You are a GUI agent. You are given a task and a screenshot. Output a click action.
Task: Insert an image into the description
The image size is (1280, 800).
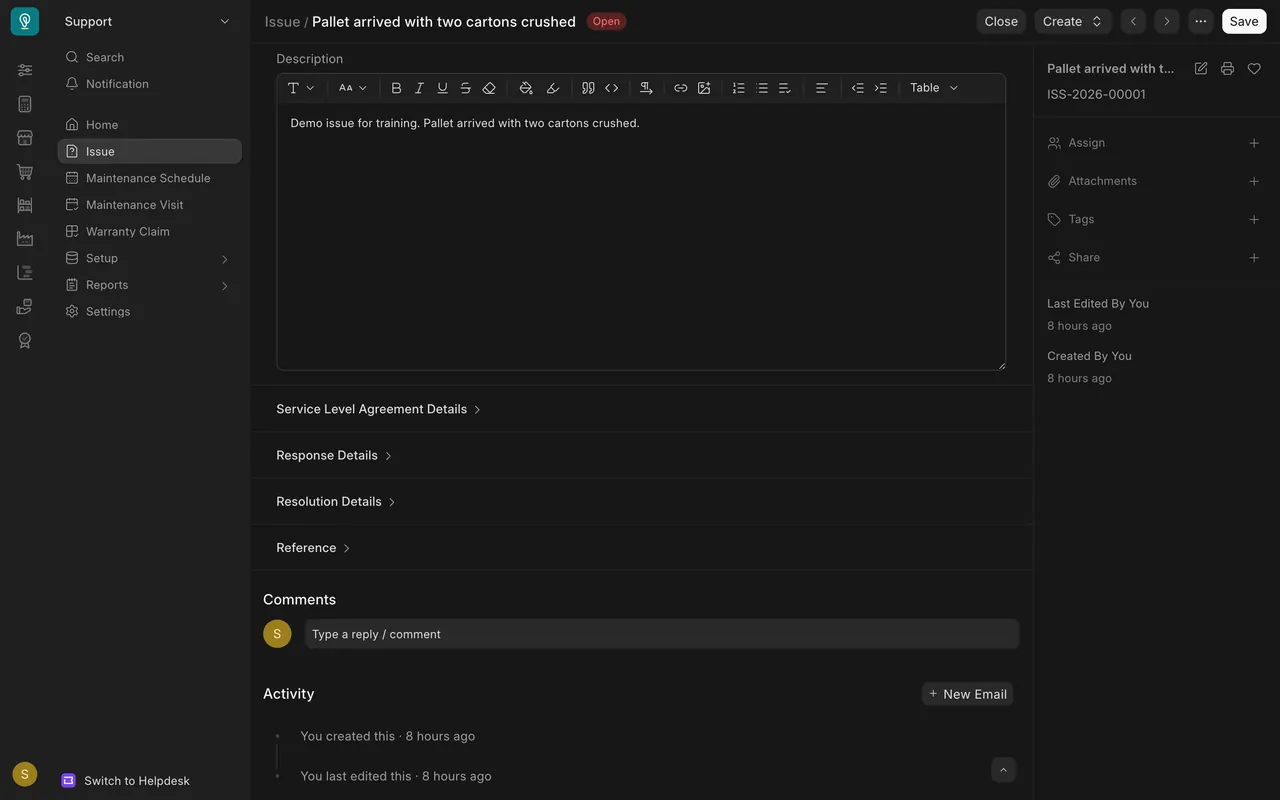(704, 88)
